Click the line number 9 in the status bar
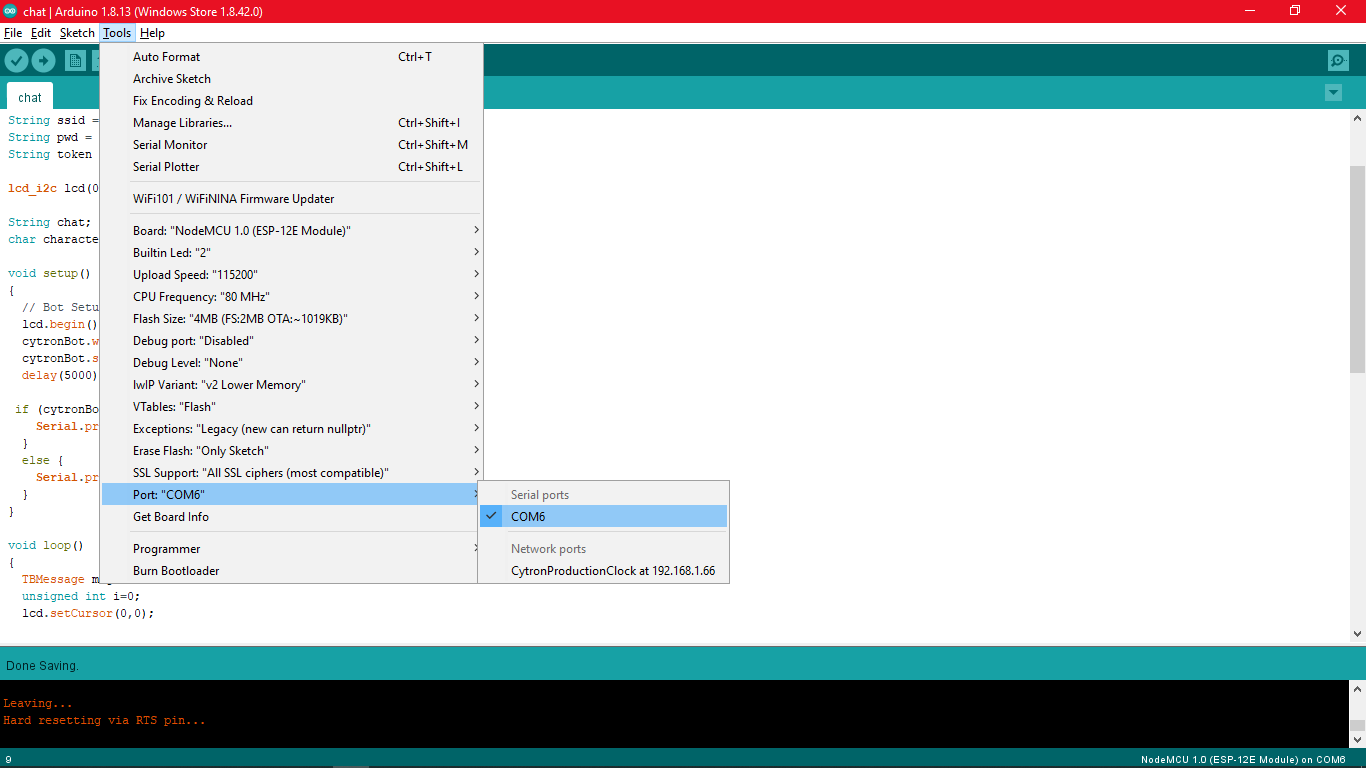 point(8,760)
